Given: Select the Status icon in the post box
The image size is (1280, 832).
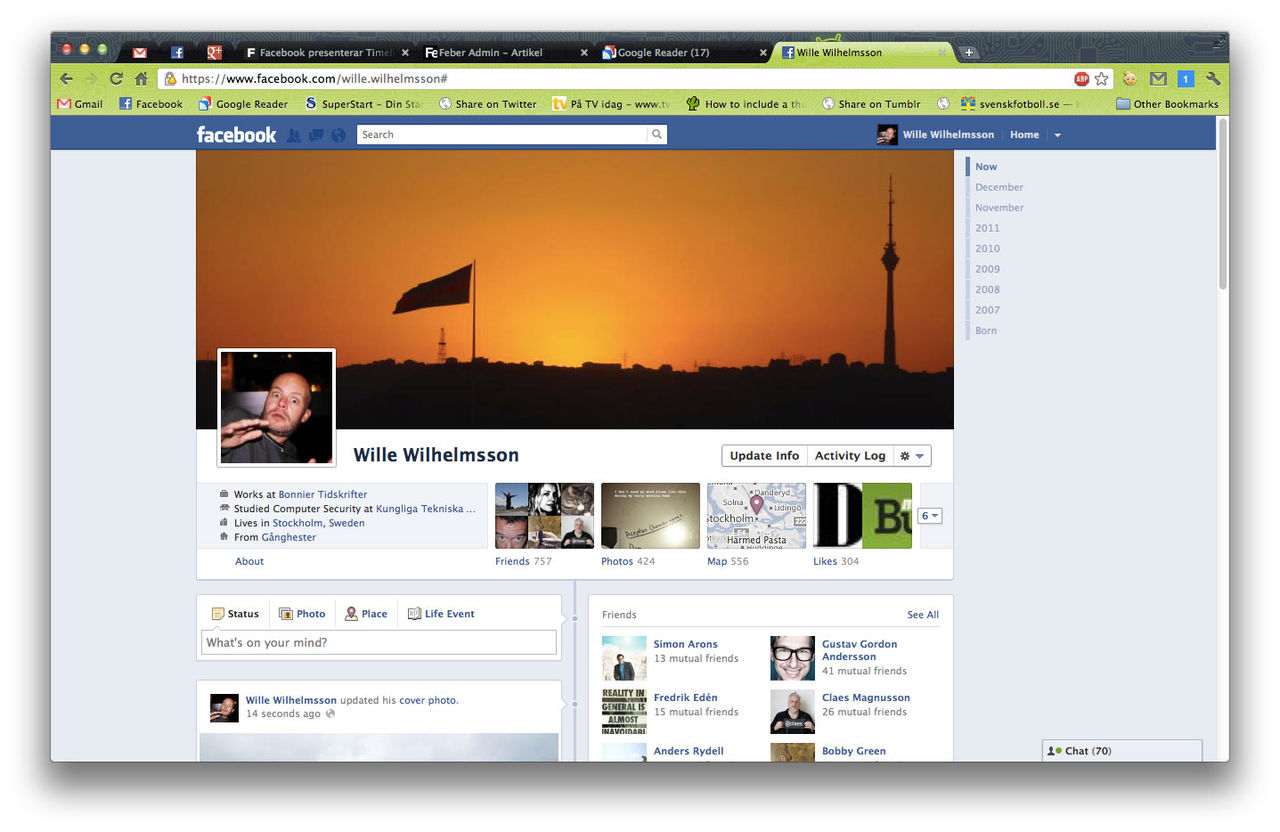Looking at the screenshot, I should [x=221, y=613].
